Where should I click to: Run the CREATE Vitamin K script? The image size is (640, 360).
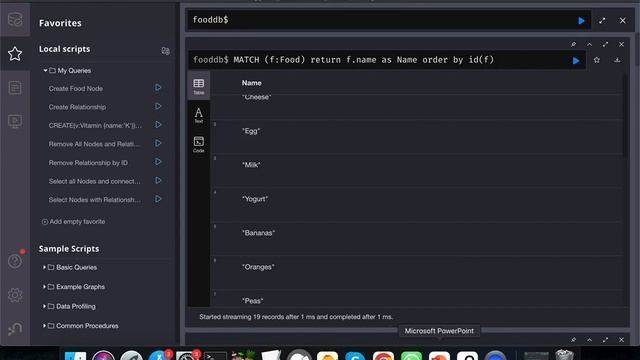coord(158,124)
